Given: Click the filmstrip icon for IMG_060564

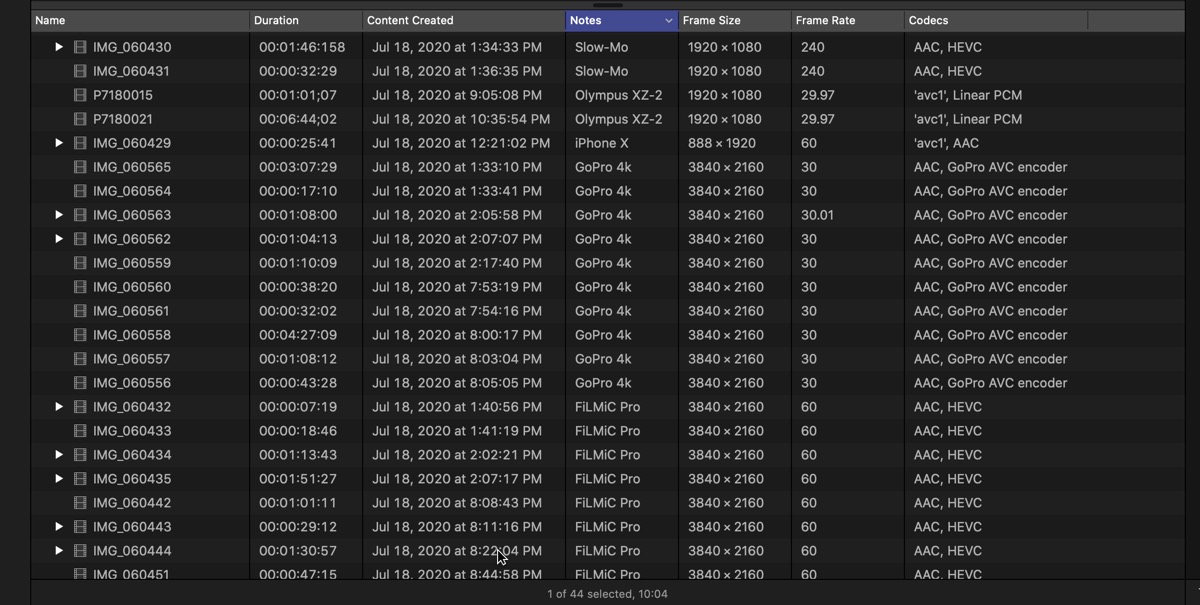Looking at the screenshot, I should 80,191.
